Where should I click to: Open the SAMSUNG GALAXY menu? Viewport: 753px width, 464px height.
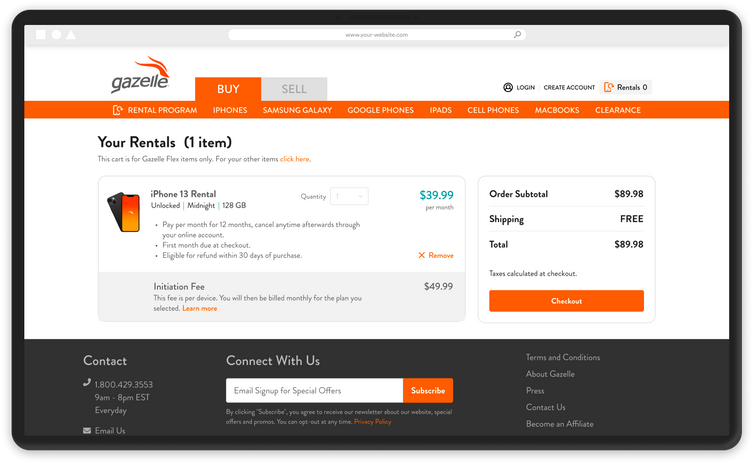(x=297, y=110)
